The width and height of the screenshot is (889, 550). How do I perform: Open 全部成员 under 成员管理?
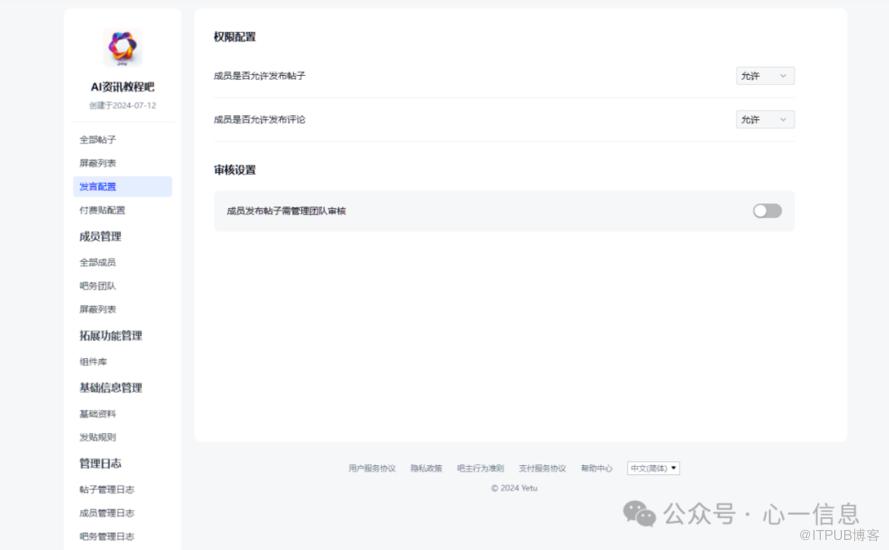coord(98,263)
